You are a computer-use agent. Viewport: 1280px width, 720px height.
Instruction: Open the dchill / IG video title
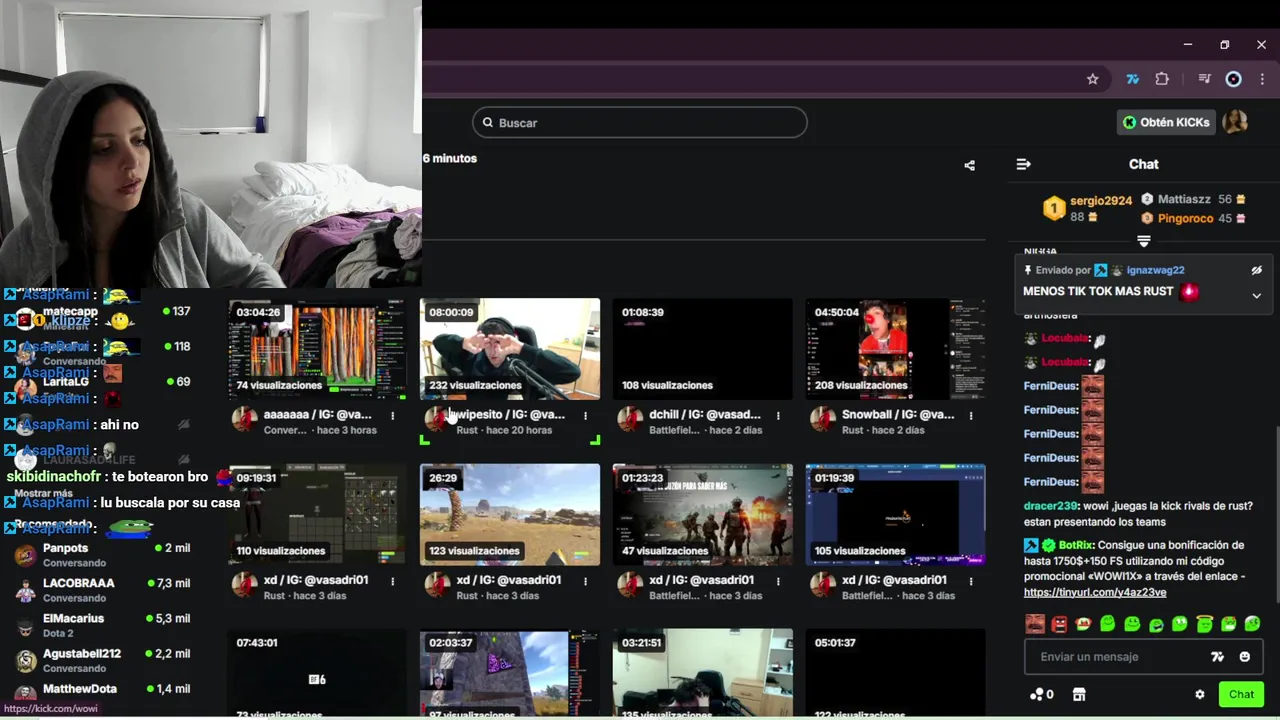tap(705, 414)
